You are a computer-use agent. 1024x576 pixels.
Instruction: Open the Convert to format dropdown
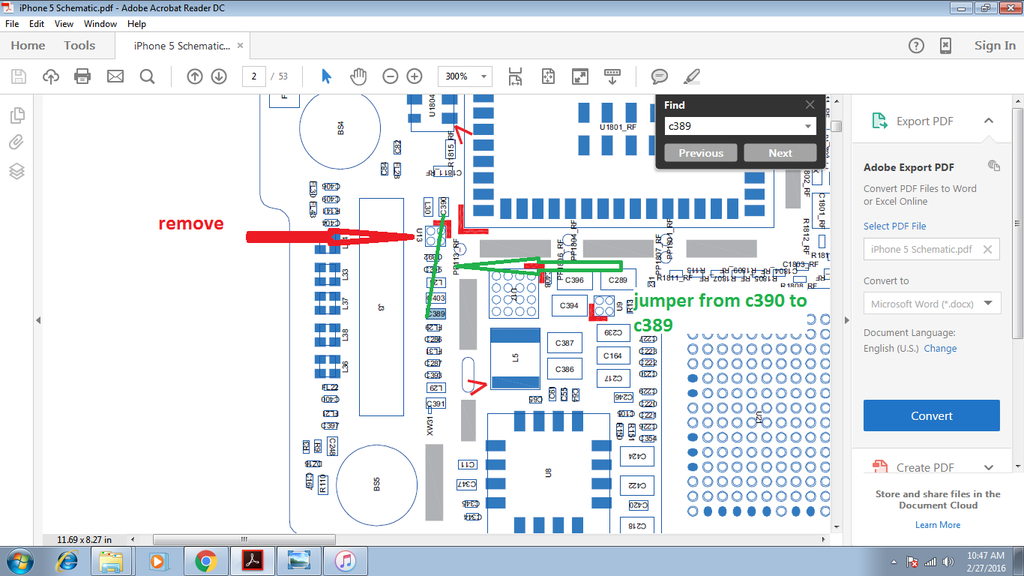click(931, 304)
